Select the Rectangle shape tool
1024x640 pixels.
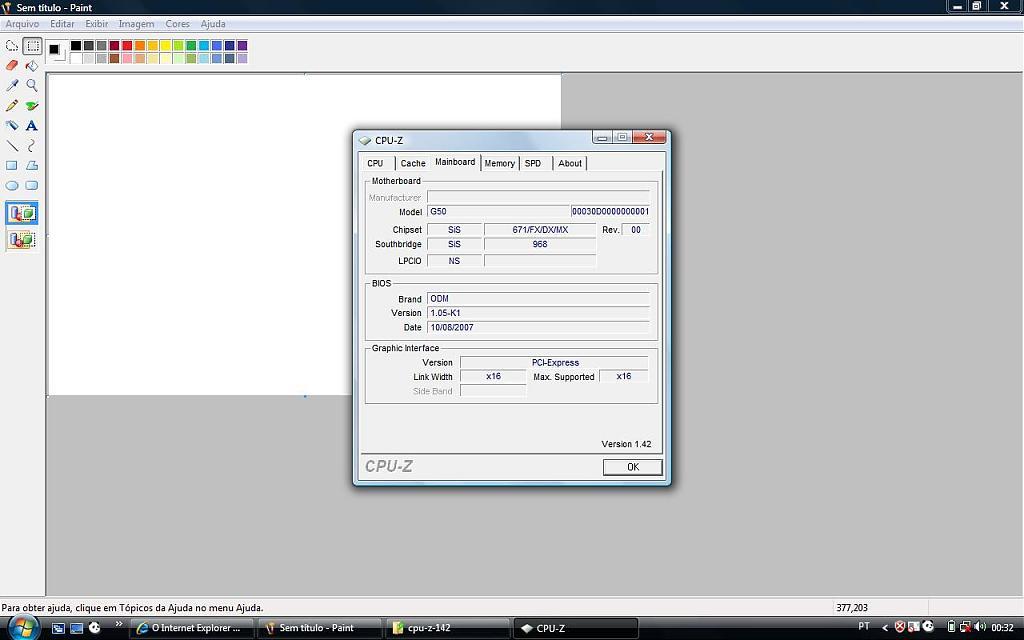(x=12, y=166)
